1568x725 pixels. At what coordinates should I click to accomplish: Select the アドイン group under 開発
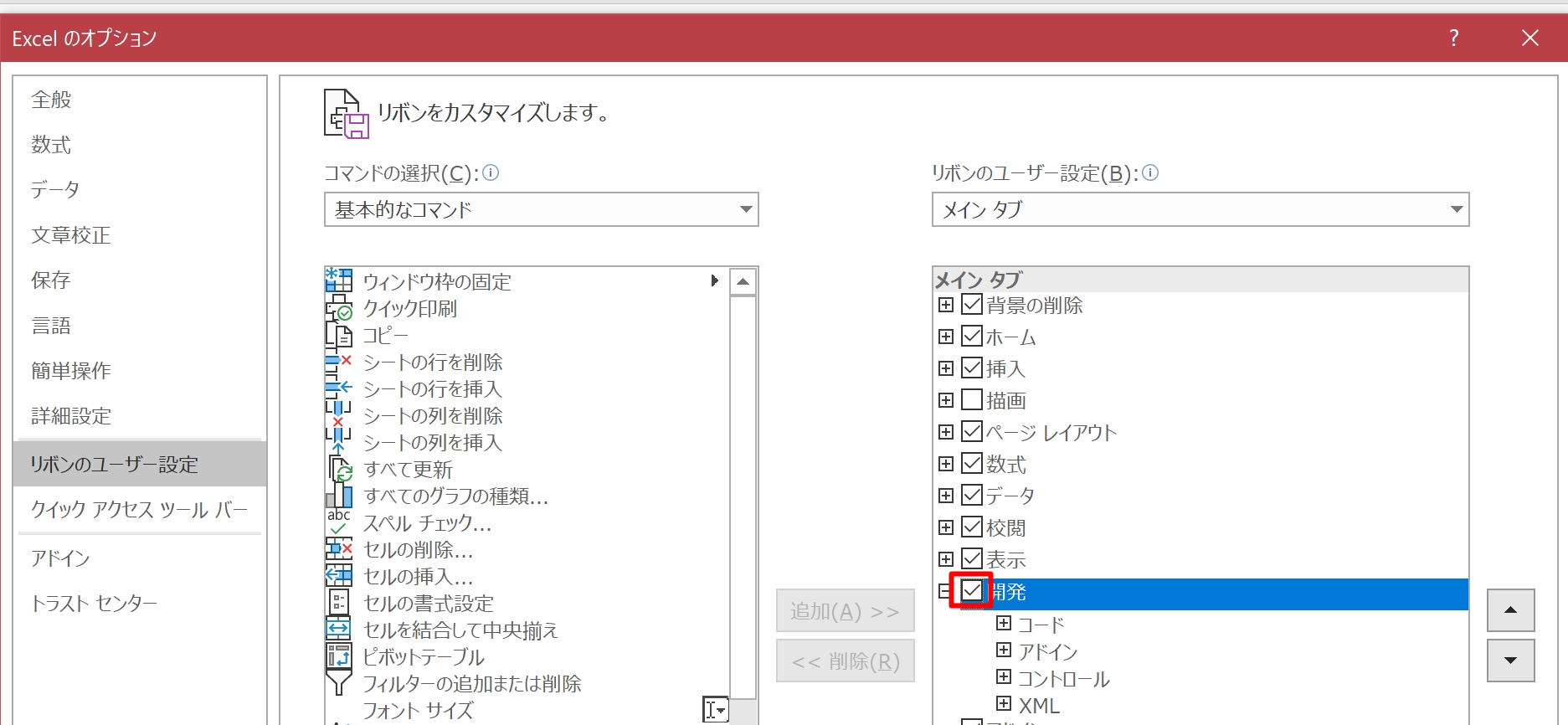(x=1047, y=651)
